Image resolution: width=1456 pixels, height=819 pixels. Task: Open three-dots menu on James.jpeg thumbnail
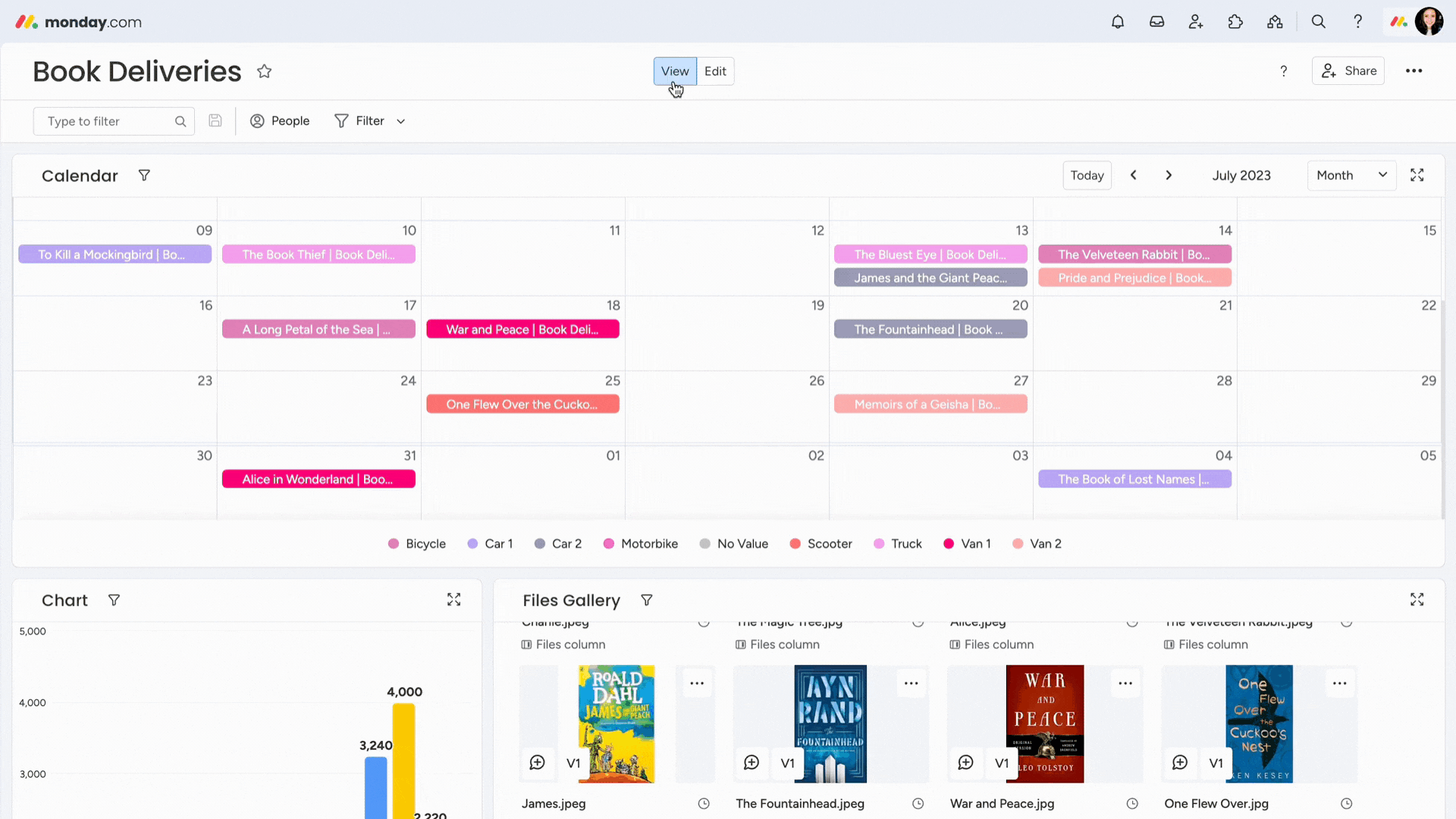[x=697, y=683]
